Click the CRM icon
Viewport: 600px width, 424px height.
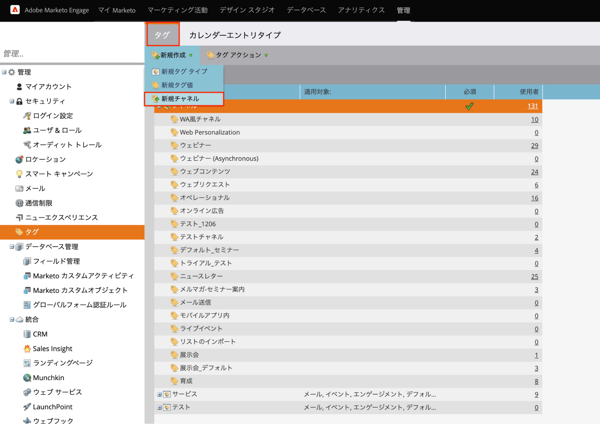[27, 334]
